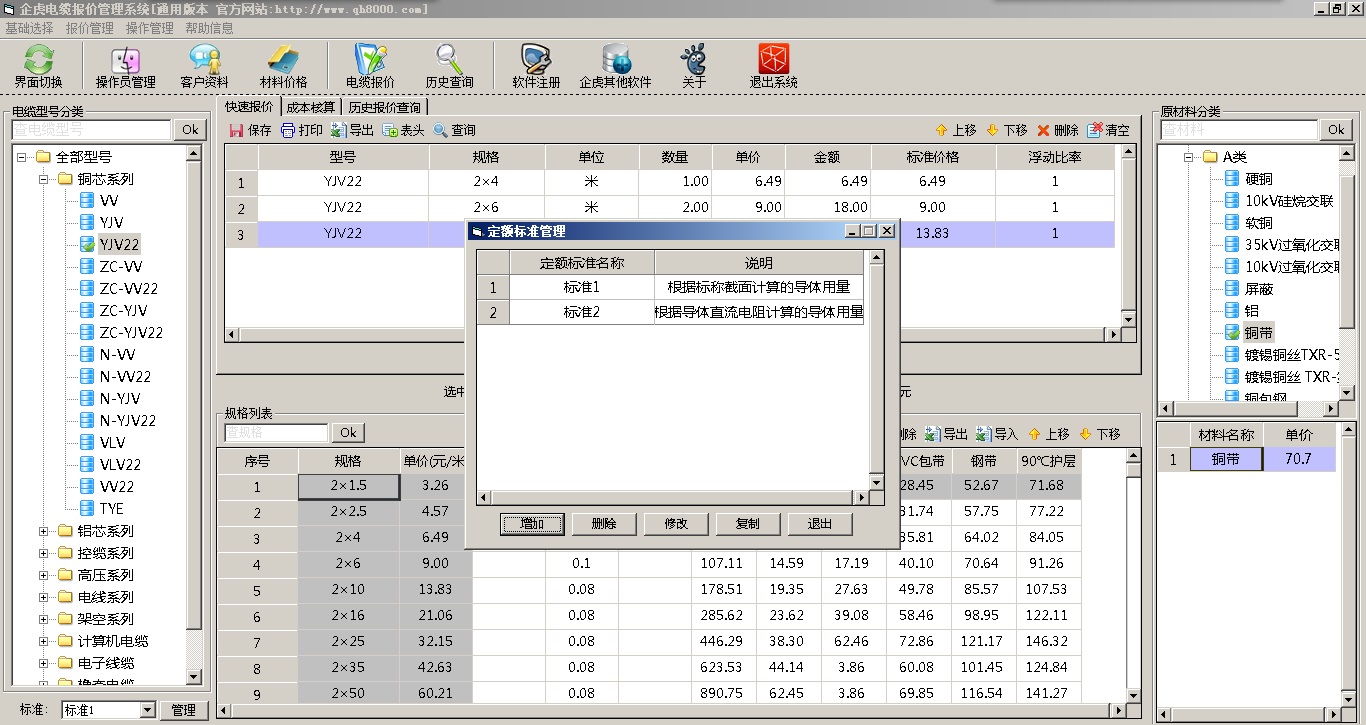Click the 电缆报价 toolbar icon

pyautogui.click(x=370, y=67)
